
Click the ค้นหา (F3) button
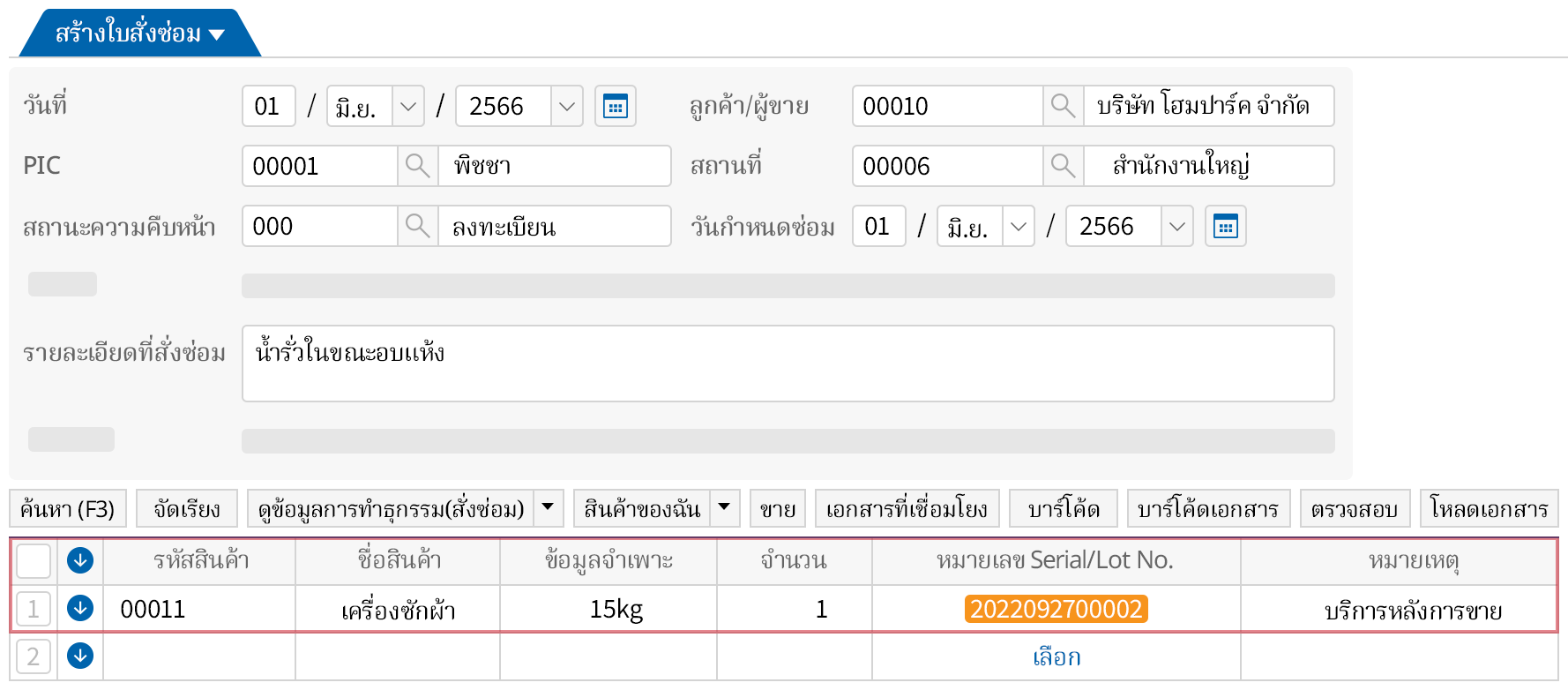coord(68,508)
